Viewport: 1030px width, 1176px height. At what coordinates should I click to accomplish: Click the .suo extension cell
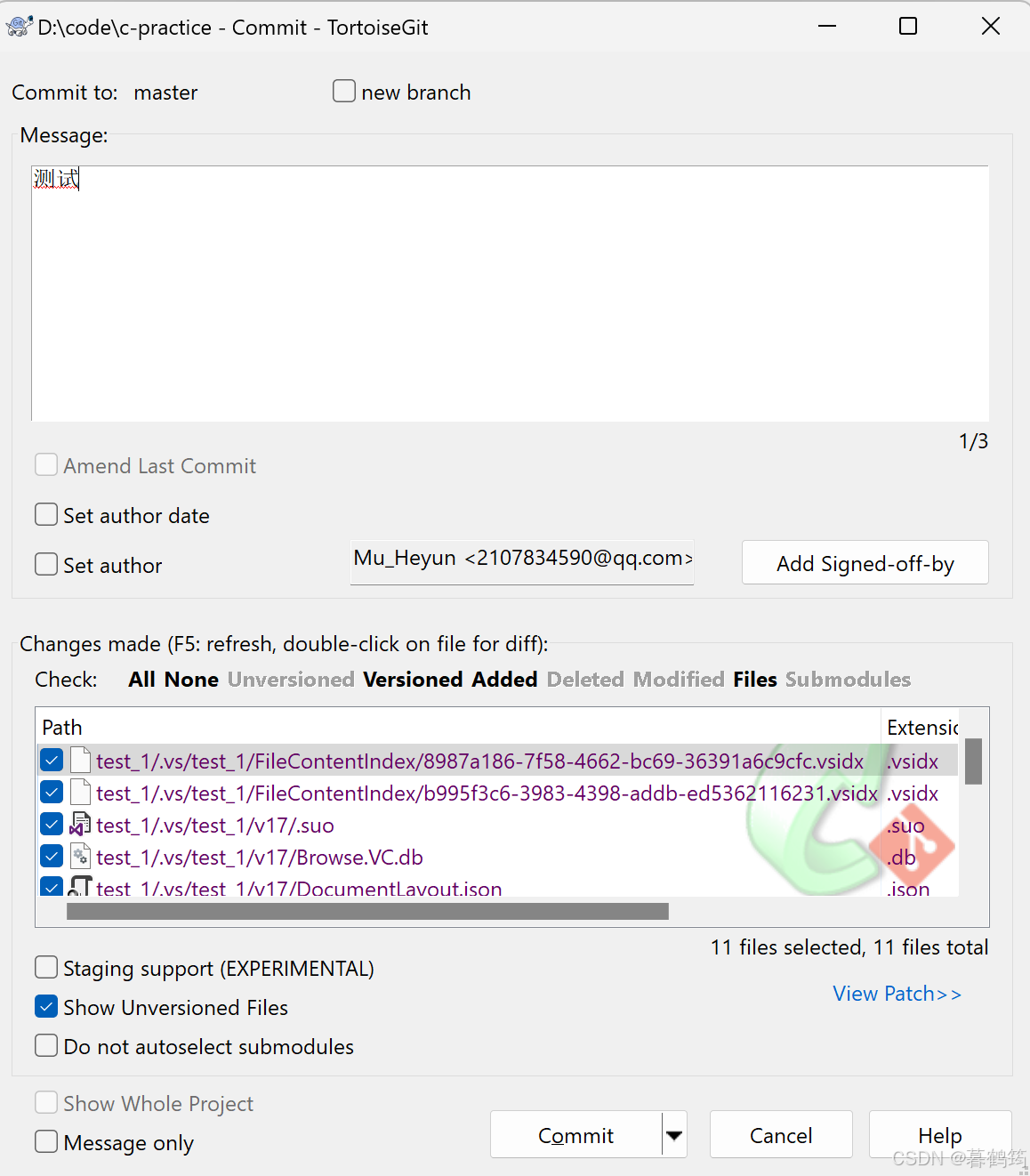(x=905, y=825)
